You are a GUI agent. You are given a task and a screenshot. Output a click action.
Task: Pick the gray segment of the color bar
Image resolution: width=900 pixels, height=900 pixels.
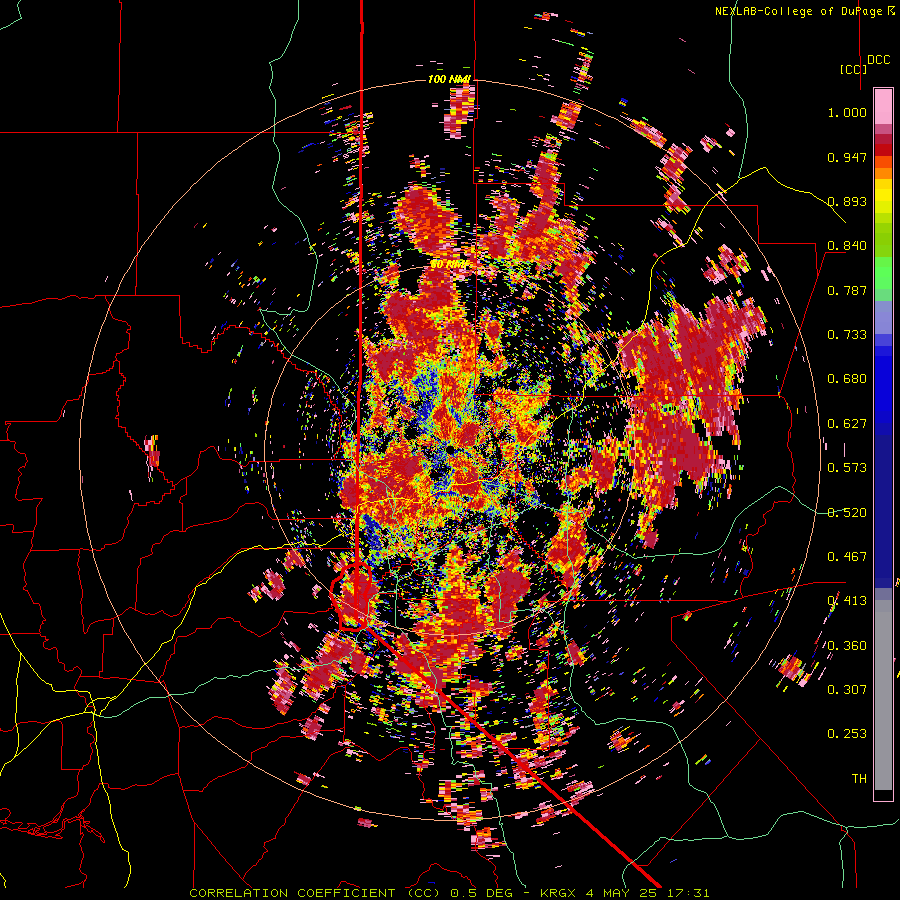pos(883,695)
